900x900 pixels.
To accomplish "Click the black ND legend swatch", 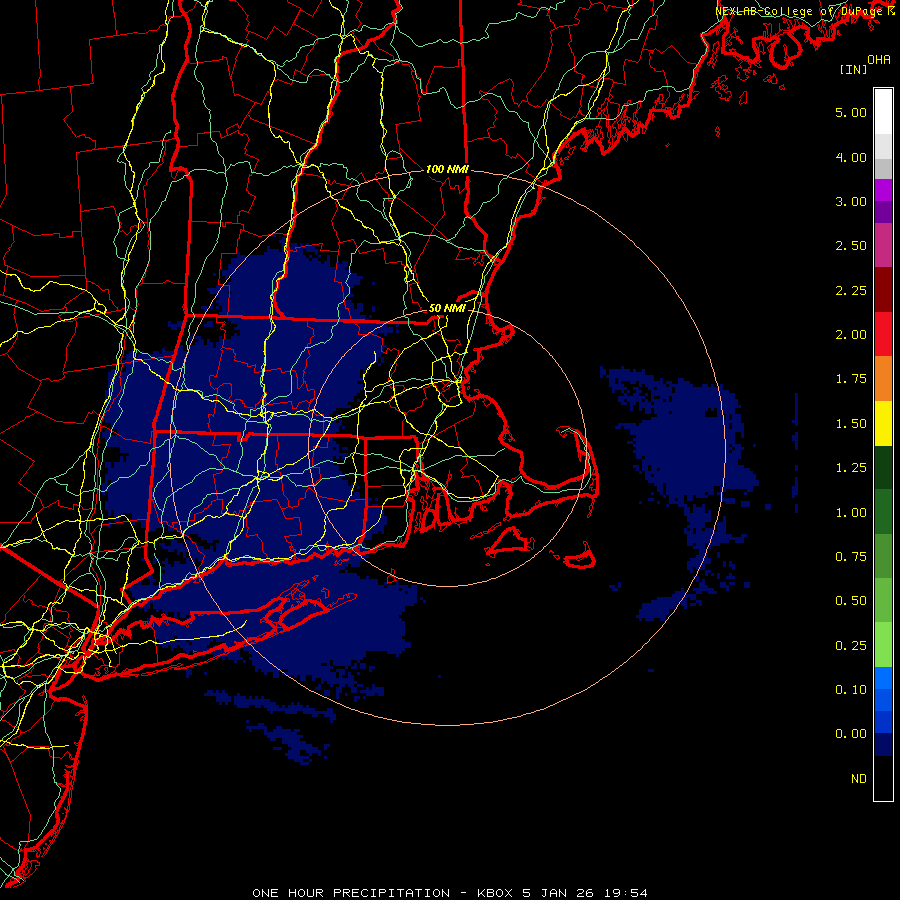I will tap(883, 778).
